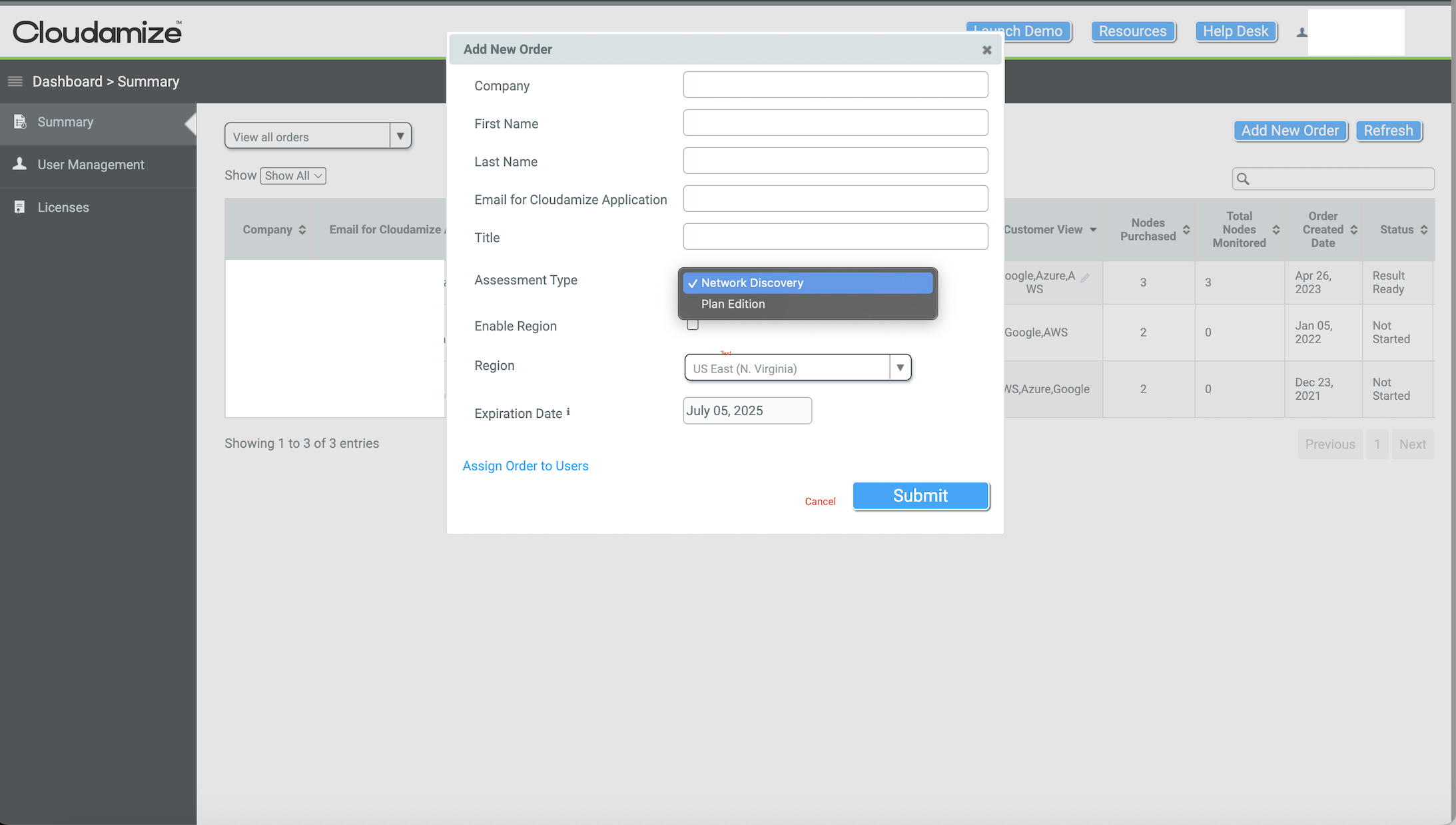Image resolution: width=1456 pixels, height=825 pixels.
Task: Click the Refresh button
Action: coord(1388,130)
